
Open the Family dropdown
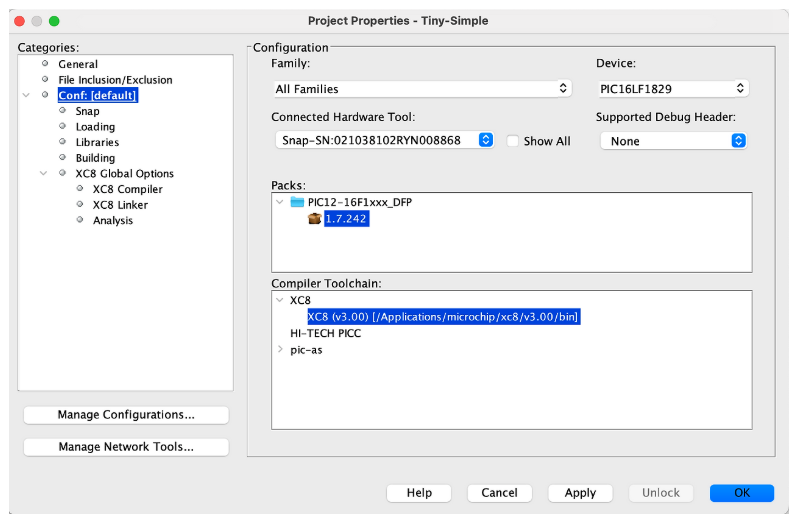[421, 89]
